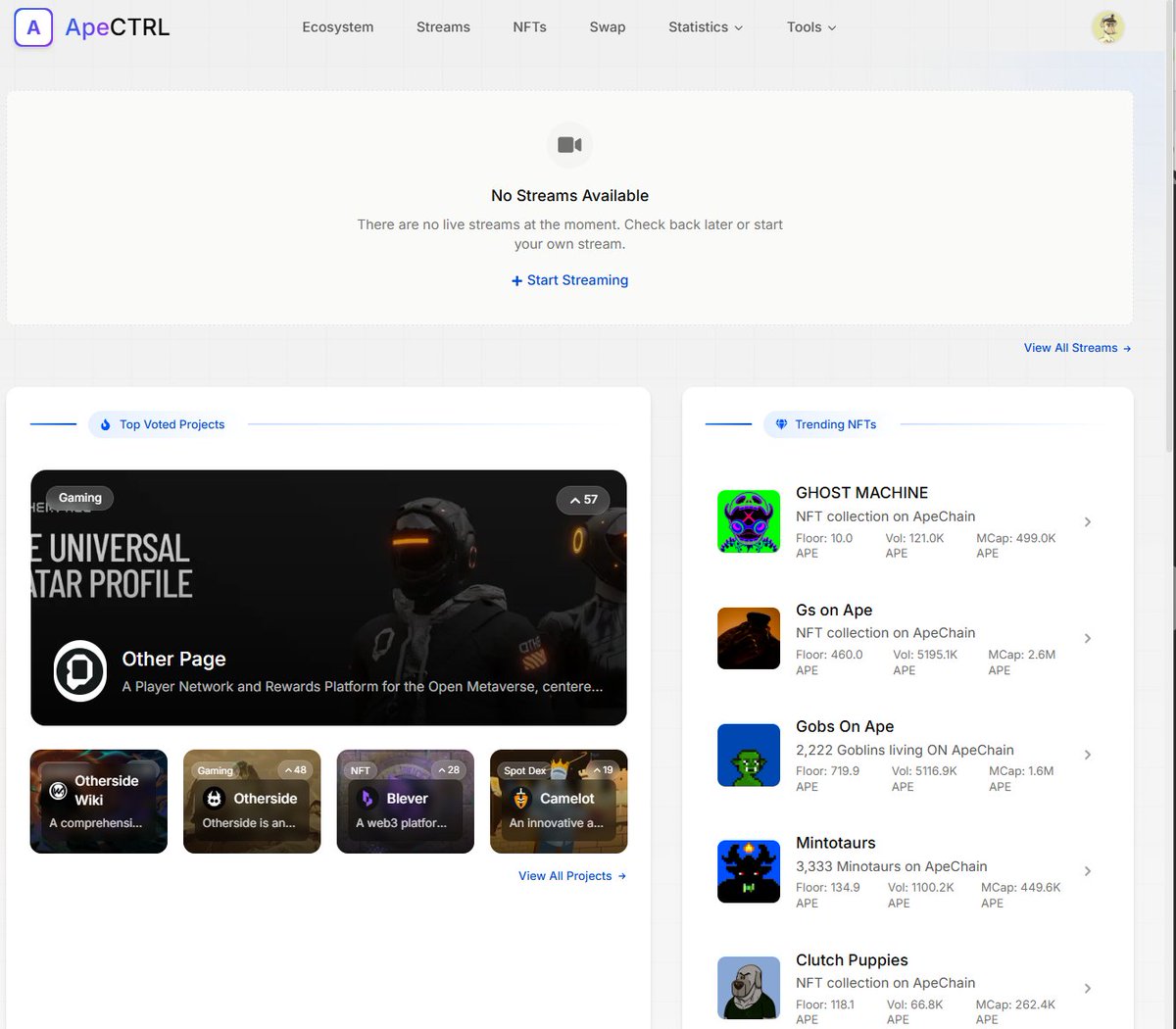
Task: Open the Mintotaurs NFT thumbnail
Action: tap(749, 871)
